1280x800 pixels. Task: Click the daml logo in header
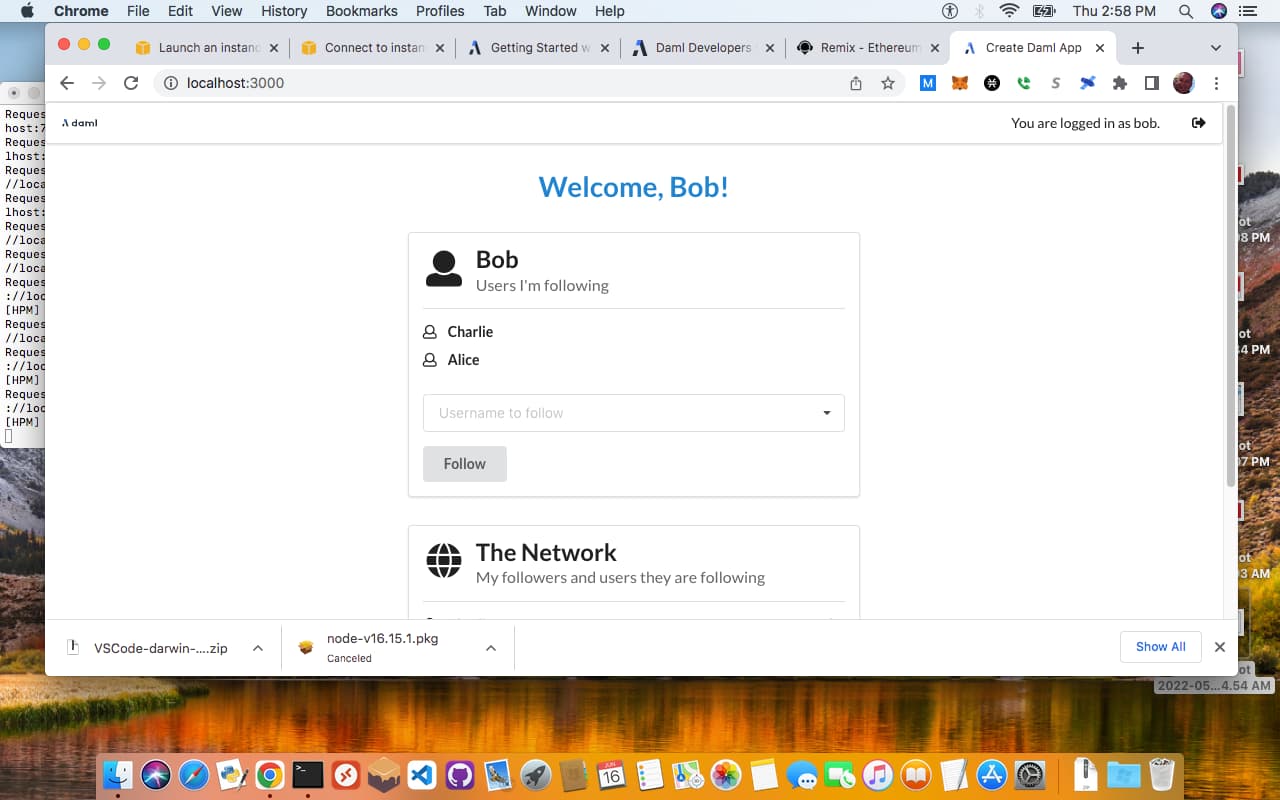click(x=80, y=123)
